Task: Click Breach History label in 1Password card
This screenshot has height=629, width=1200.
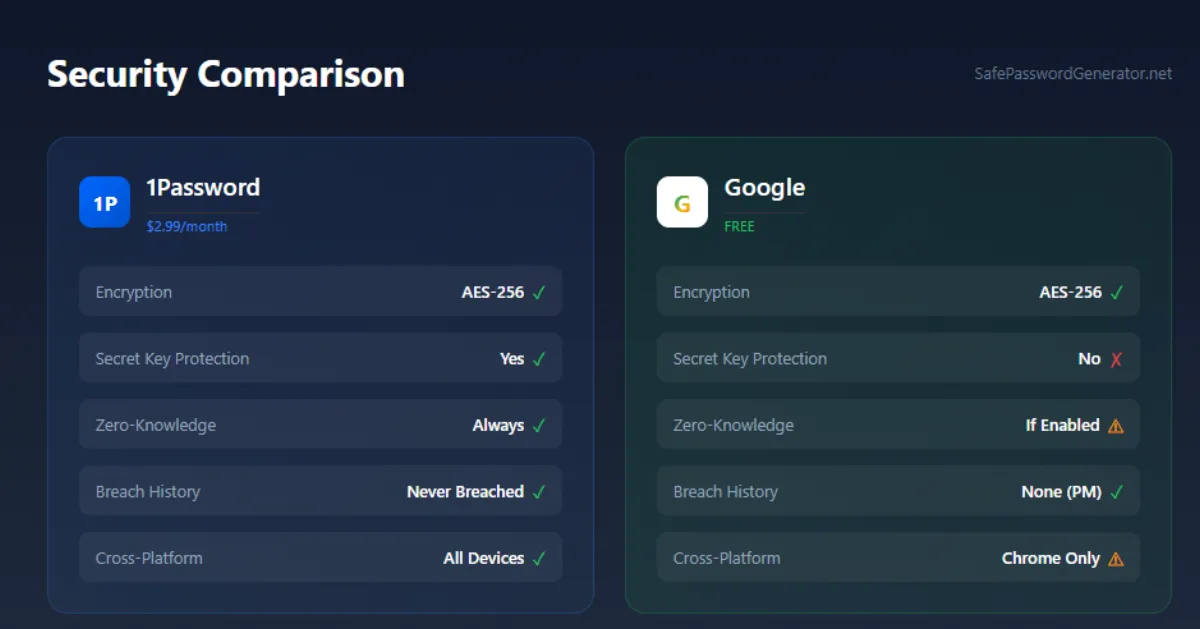Action: click(x=148, y=491)
